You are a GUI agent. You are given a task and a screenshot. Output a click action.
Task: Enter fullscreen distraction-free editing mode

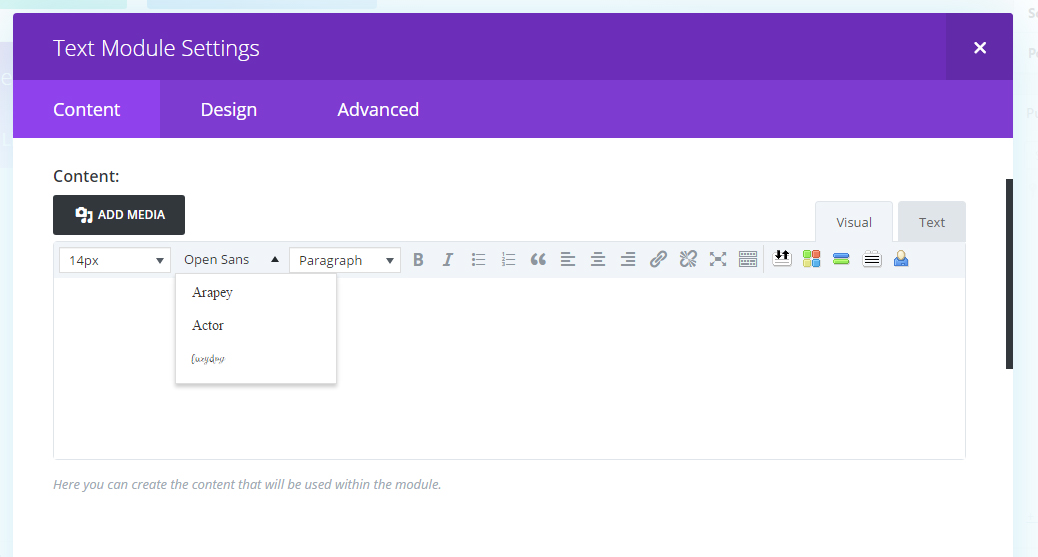tap(718, 260)
